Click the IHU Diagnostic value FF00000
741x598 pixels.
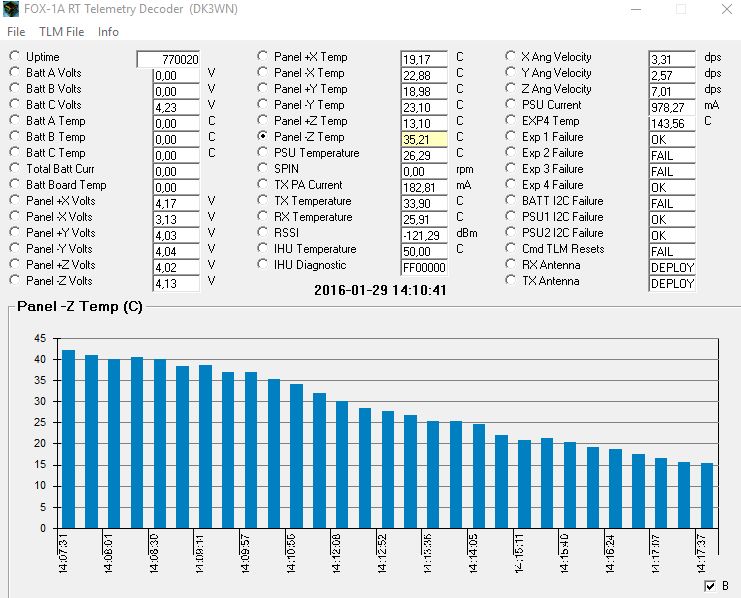point(424,267)
